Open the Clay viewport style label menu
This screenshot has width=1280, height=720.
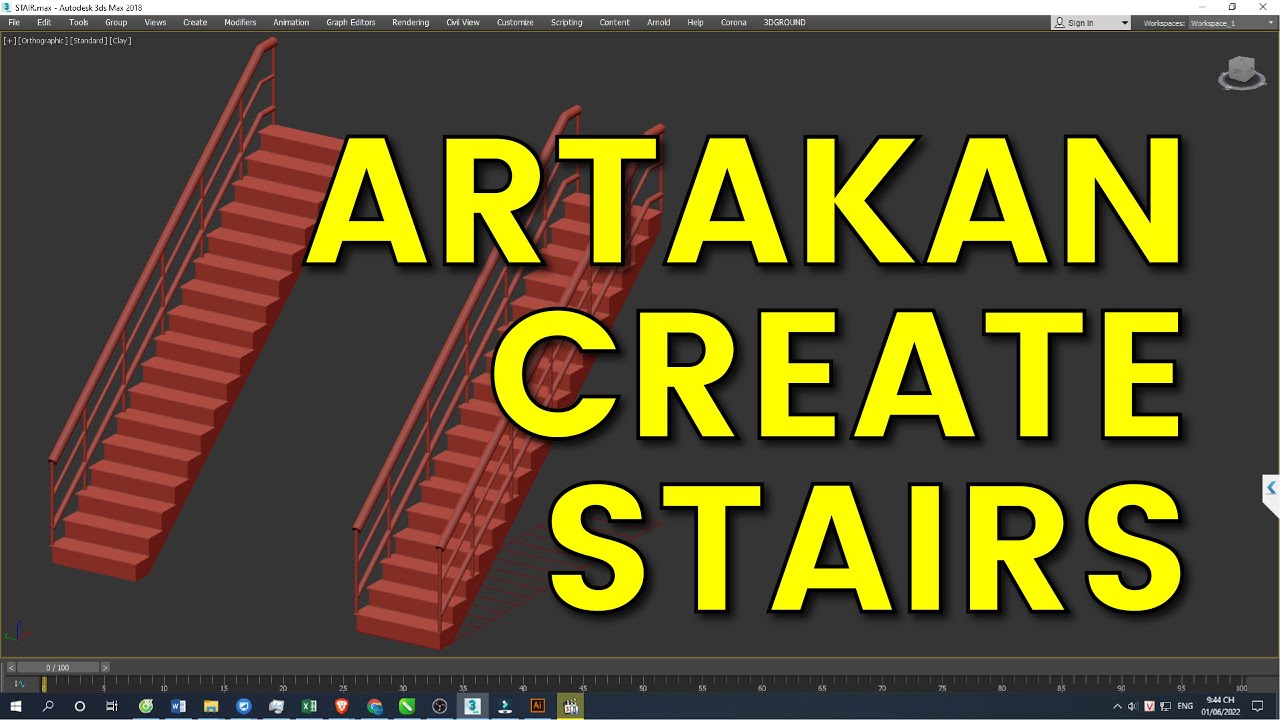tap(120, 41)
